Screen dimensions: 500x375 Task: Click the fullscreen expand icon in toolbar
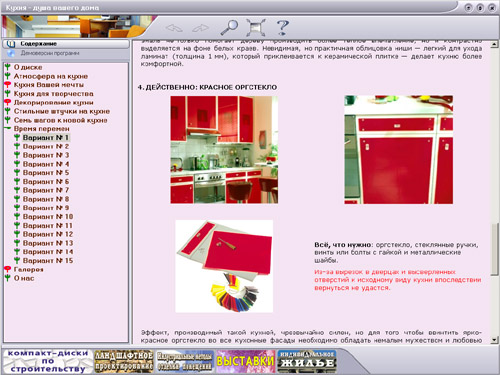[x=256, y=27]
